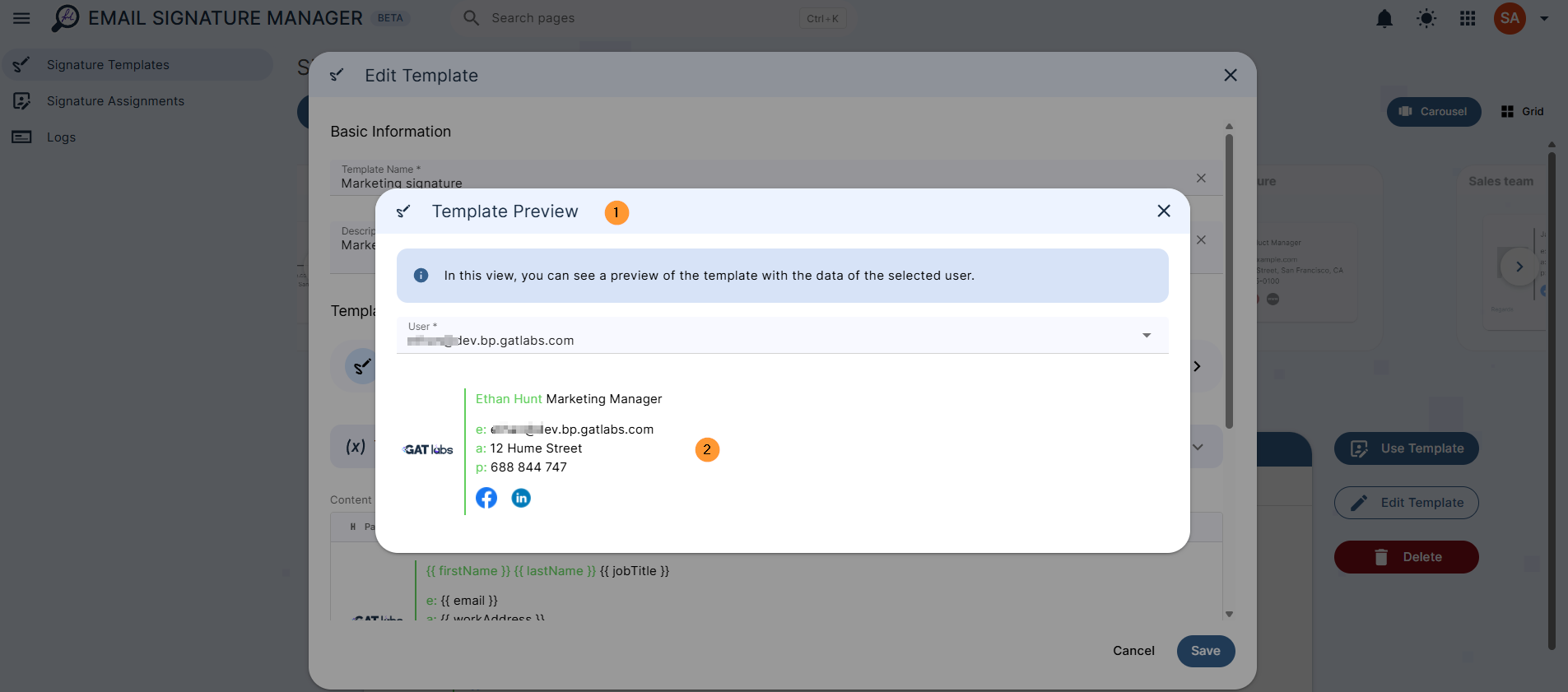Focus the Search pages field
The image size is (1568, 692).
650,18
